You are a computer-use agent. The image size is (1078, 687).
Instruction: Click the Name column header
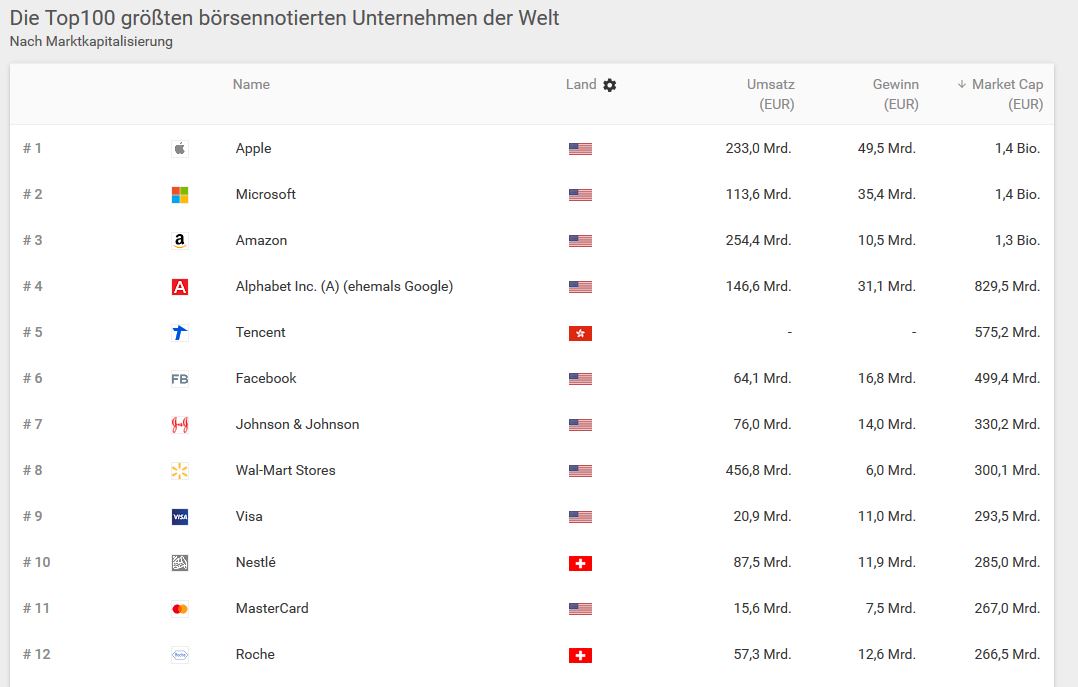coord(251,85)
